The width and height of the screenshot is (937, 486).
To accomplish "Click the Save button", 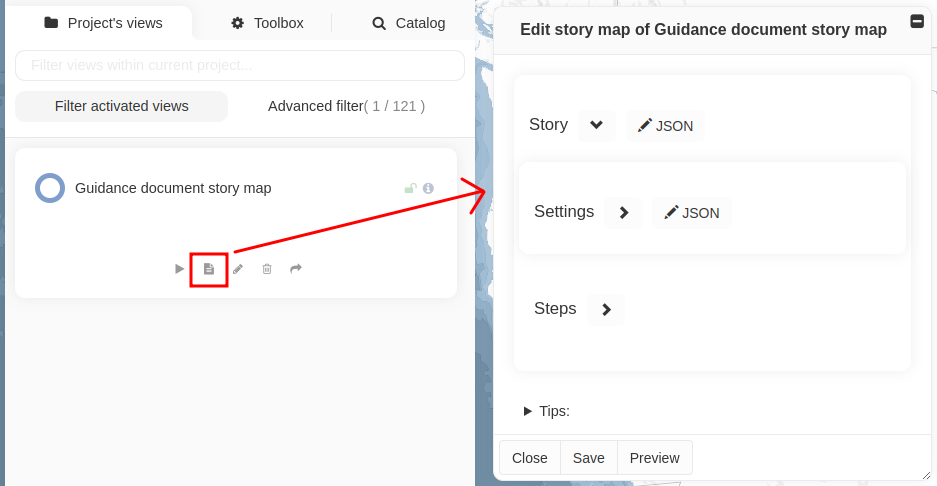I will click(588, 458).
